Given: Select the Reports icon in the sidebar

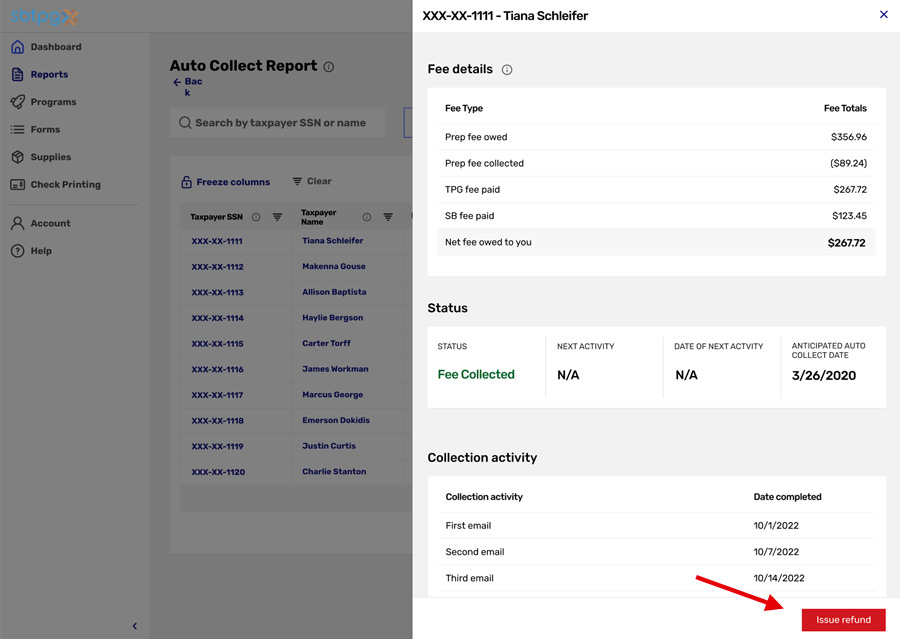Looking at the screenshot, I should point(17,74).
